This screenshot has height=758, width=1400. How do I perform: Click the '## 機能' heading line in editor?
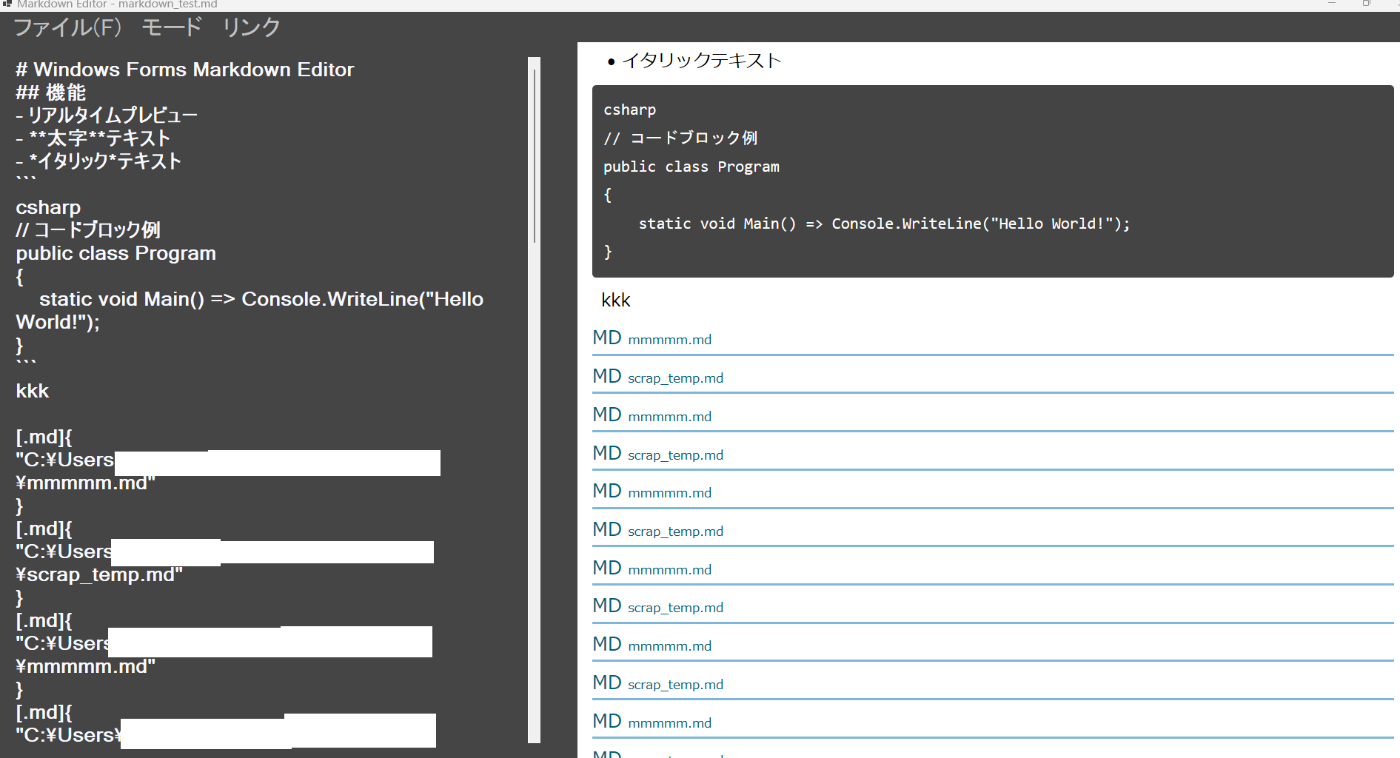pos(51,93)
